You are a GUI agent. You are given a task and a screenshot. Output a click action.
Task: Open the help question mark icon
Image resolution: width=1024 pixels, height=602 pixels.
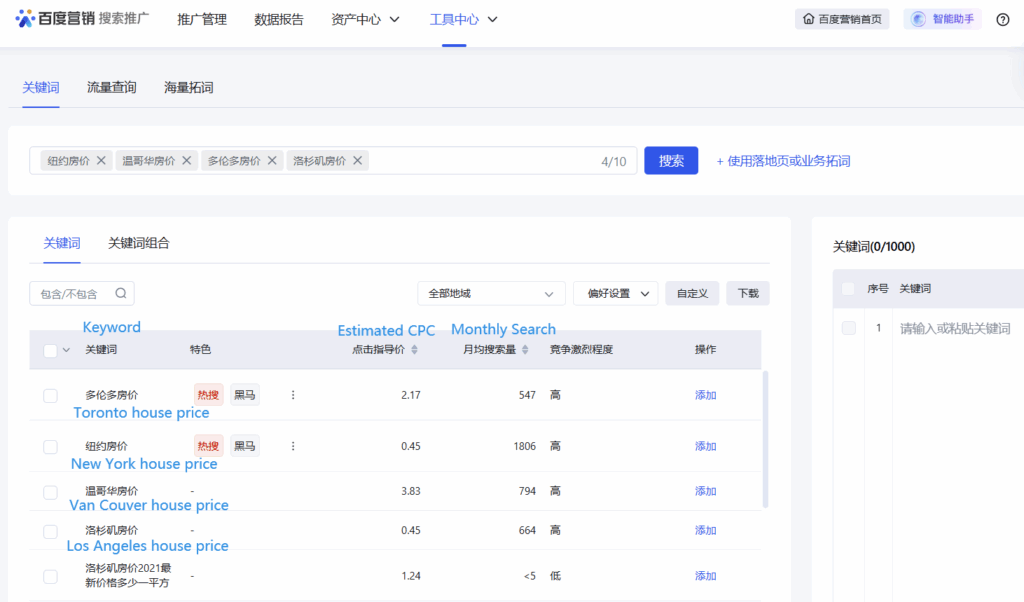coord(1002,20)
